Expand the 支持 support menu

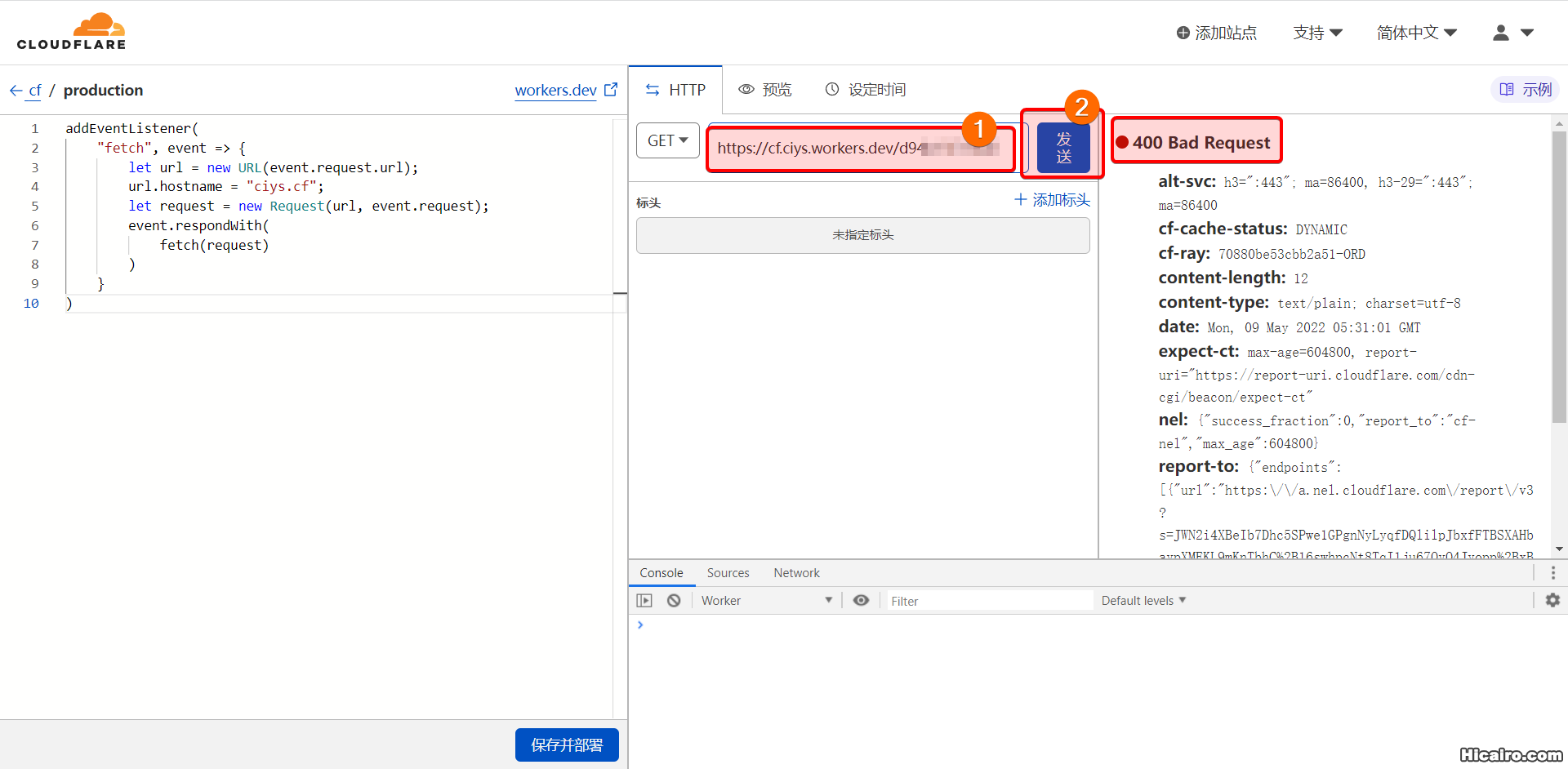coord(1317,33)
